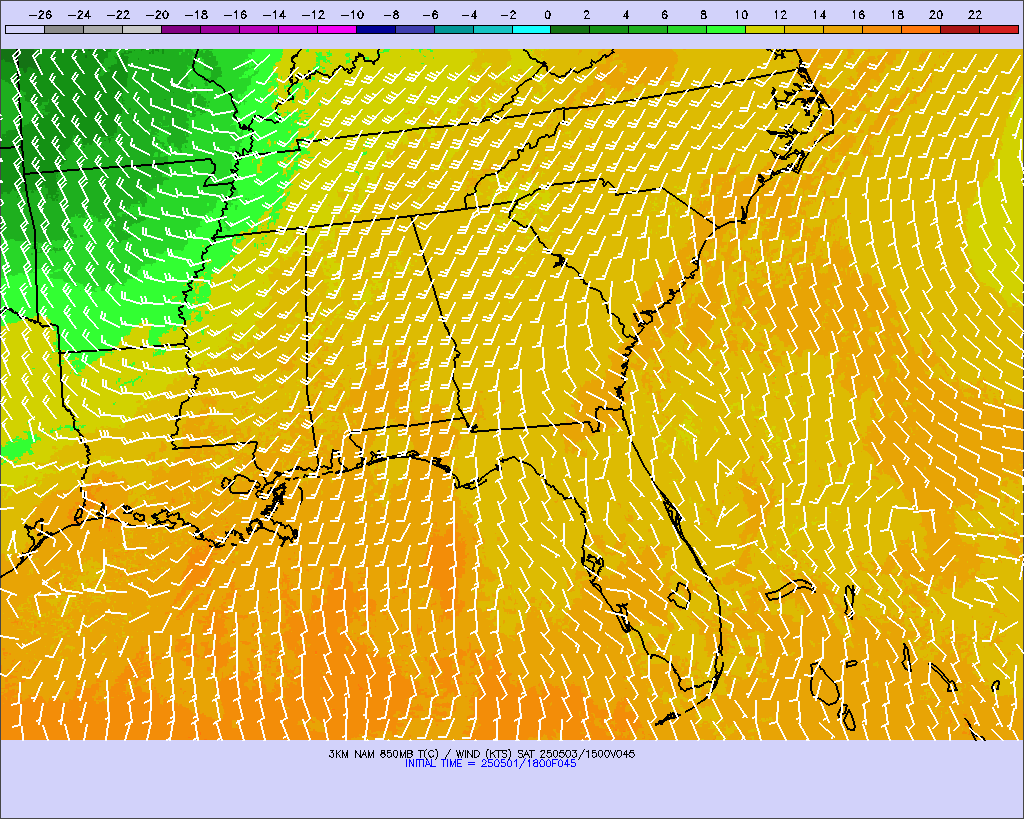The height and width of the screenshot is (819, 1024).
Task: Click the -4 legend label
Action: (x=469, y=15)
